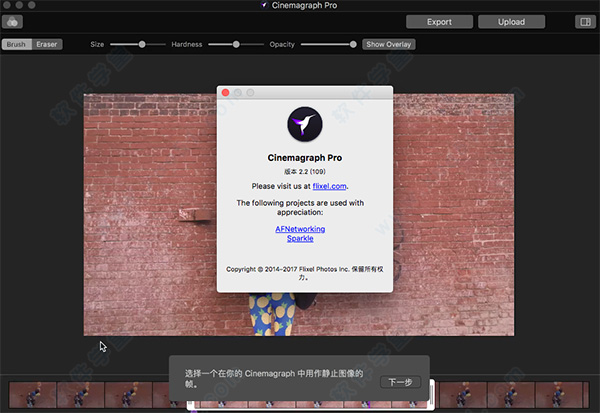
Task: Click the Size label
Action: [97, 44]
